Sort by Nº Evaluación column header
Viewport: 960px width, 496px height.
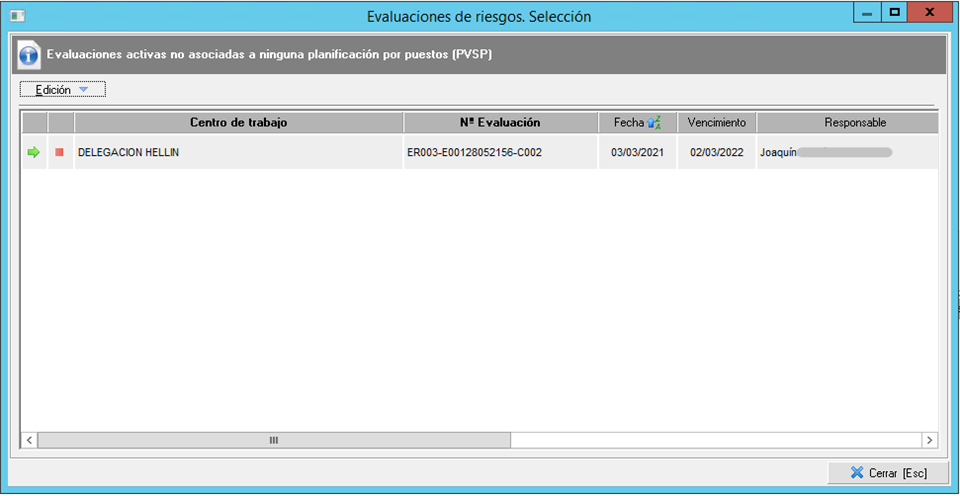click(x=500, y=123)
